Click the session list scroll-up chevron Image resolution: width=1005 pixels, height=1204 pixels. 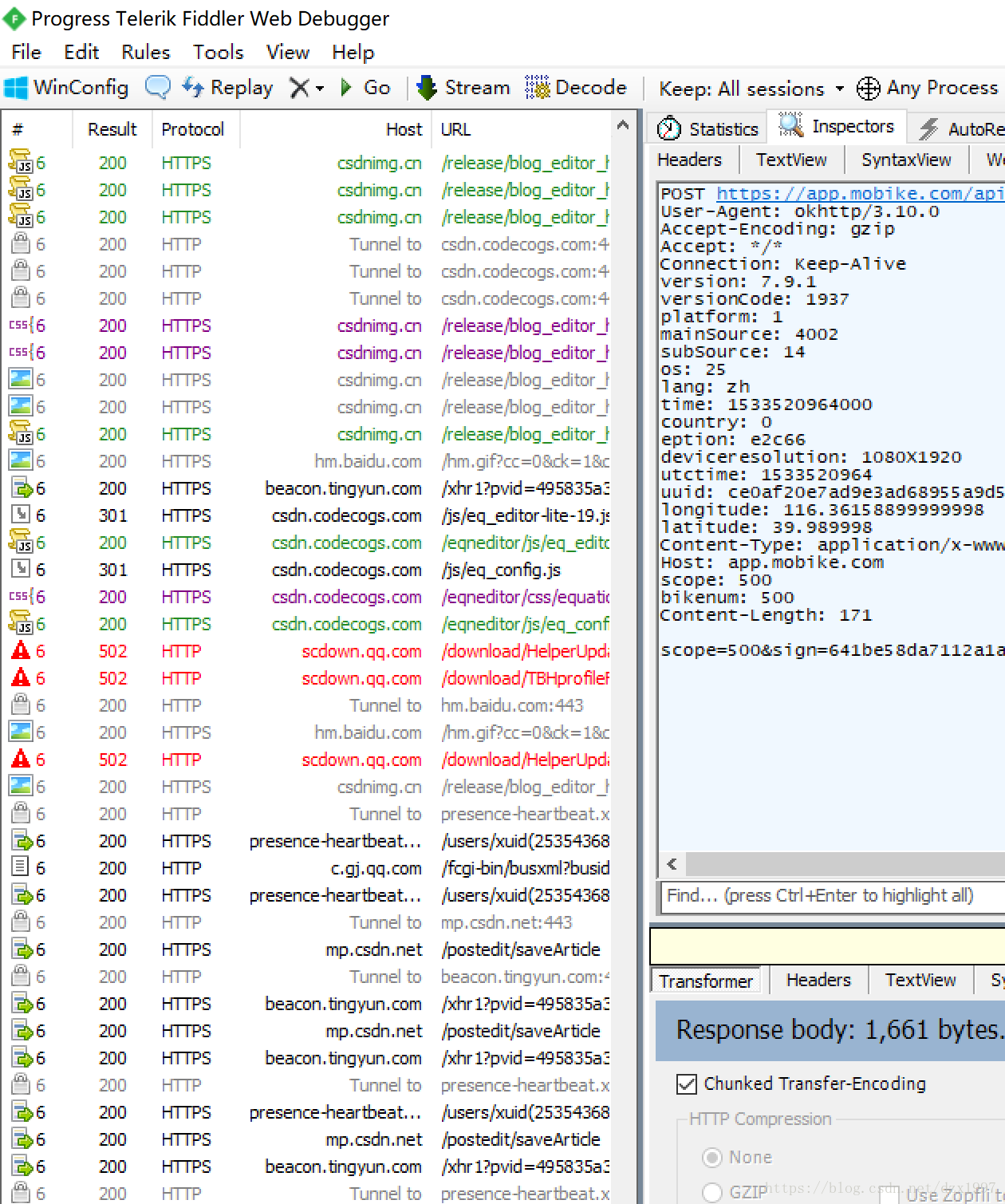[x=623, y=125]
